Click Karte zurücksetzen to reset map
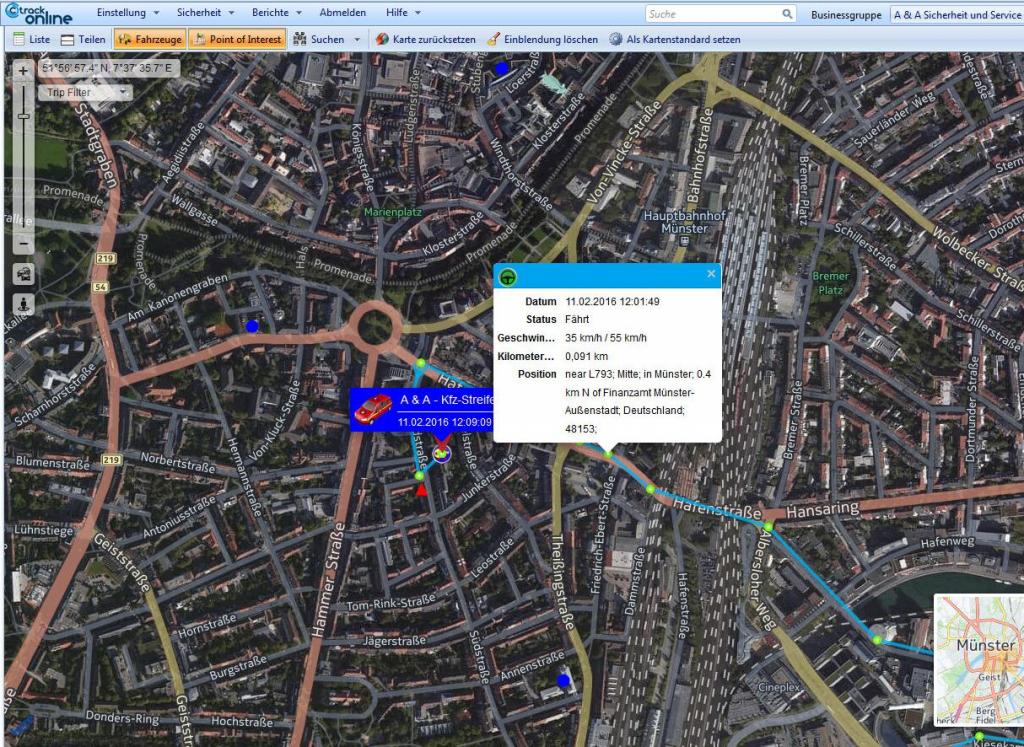Image resolution: width=1024 pixels, height=747 pixels. click(x=426, y=39)
